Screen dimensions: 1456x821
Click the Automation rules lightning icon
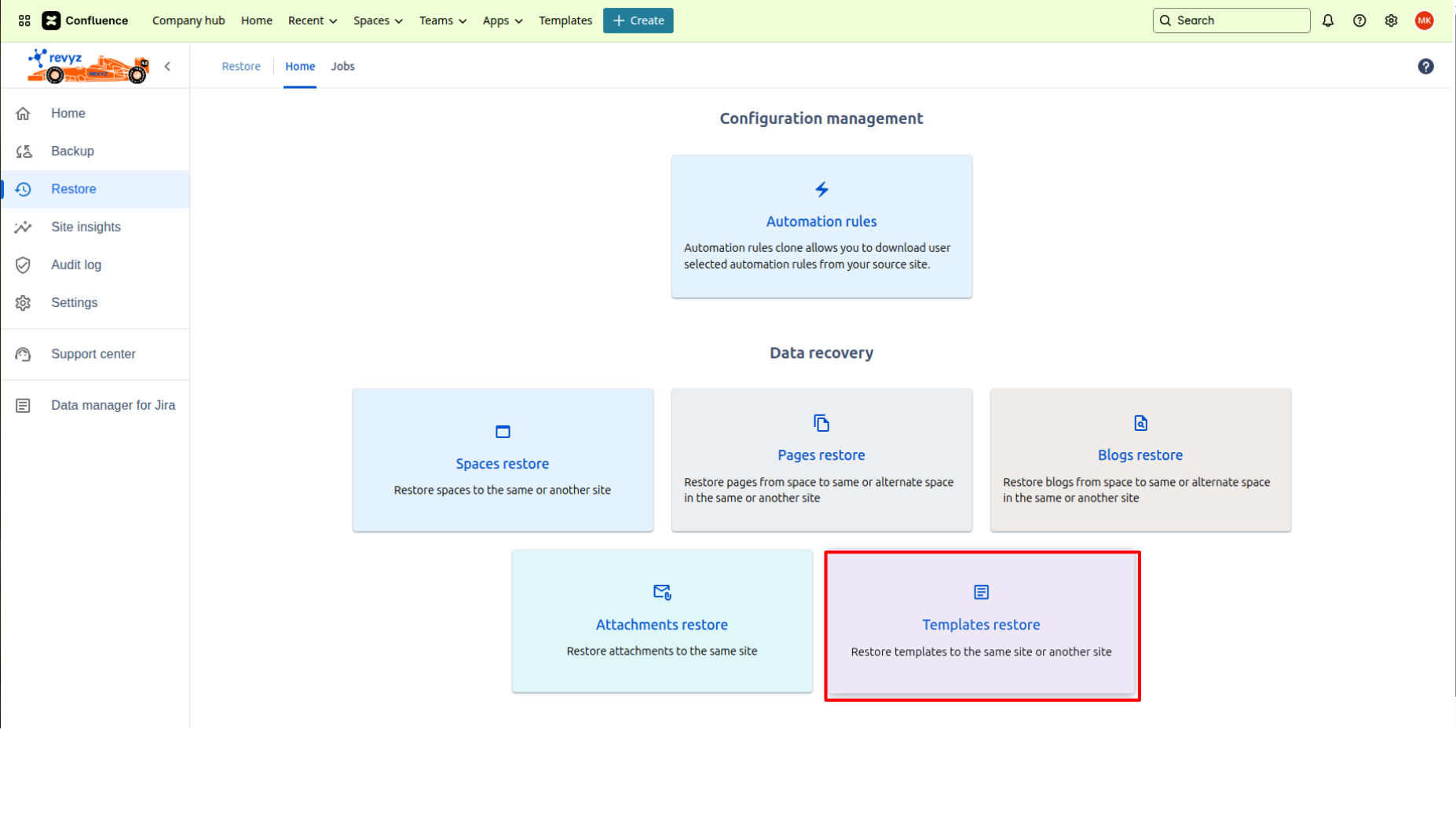click(821, 189)
